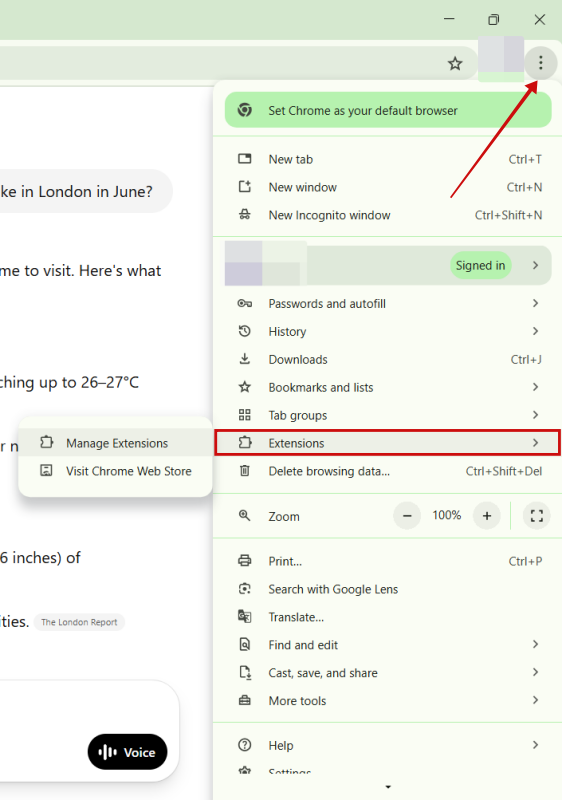The height and width of the screenshot is (800, 562).
Task: Click the History clock icon
Action: coord(245,331)
